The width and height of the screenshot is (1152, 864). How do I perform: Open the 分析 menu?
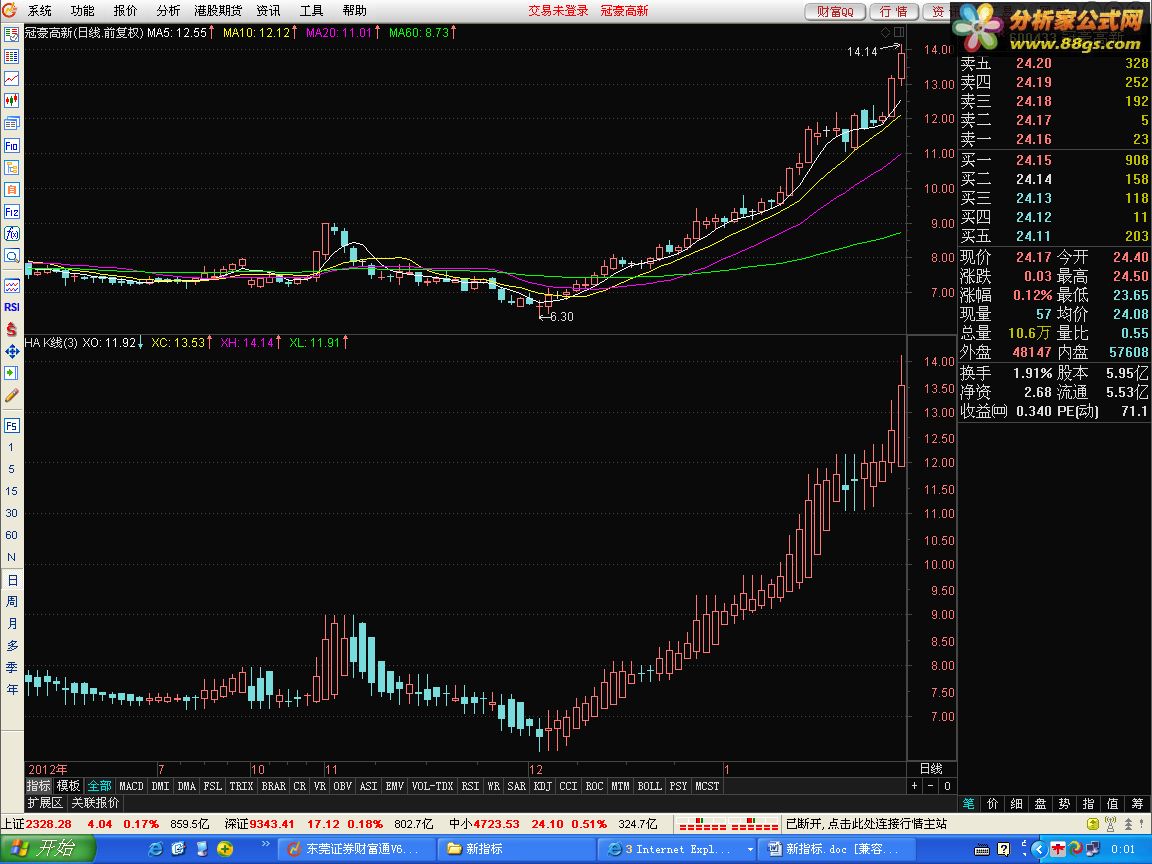point(168,10)
